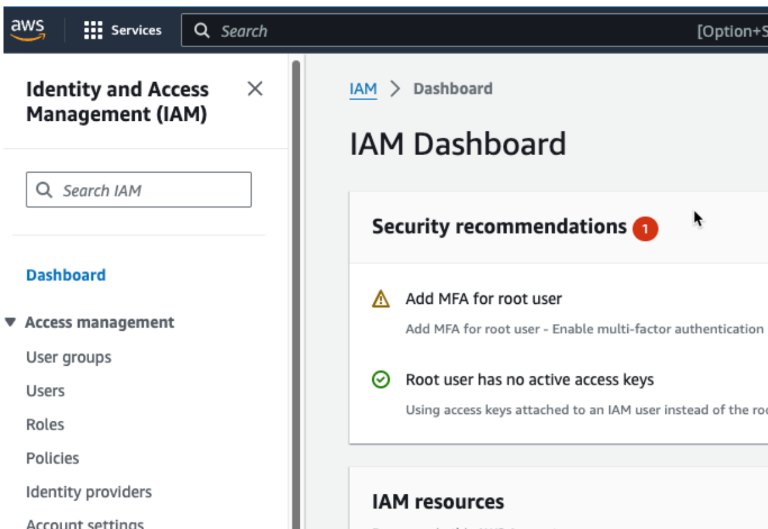Open Account settings in sidebar
Screen dimensions: 768x529
85,523
